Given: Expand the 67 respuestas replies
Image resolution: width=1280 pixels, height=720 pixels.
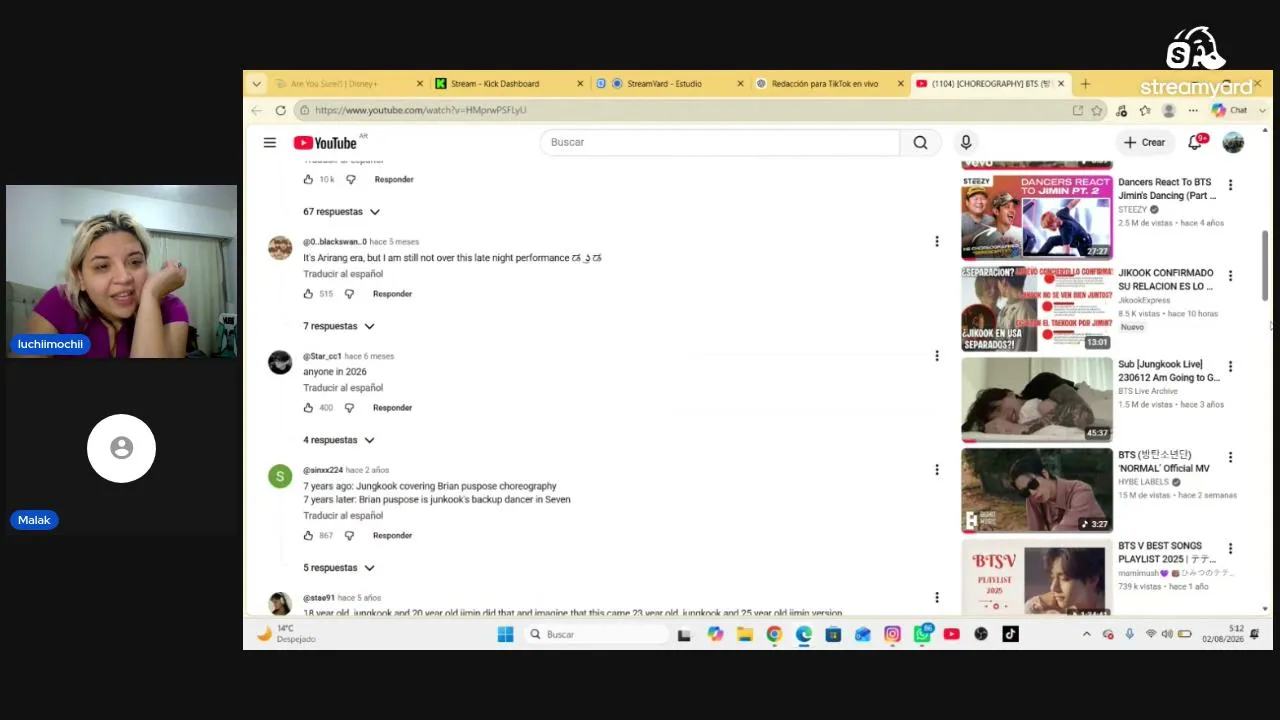Looking at the screenshot, I should 342,212.
